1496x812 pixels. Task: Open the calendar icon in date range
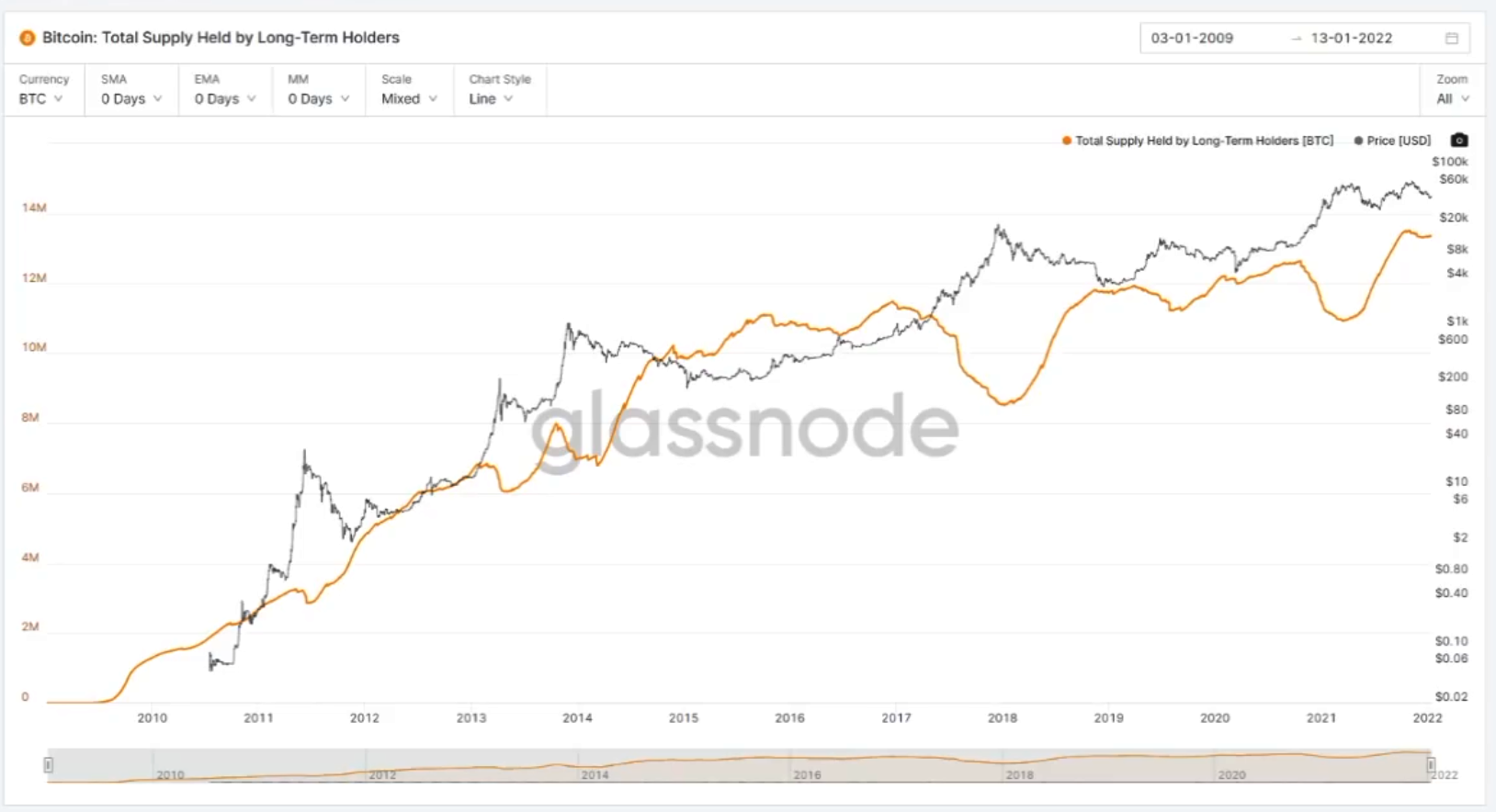[1452, 38]
